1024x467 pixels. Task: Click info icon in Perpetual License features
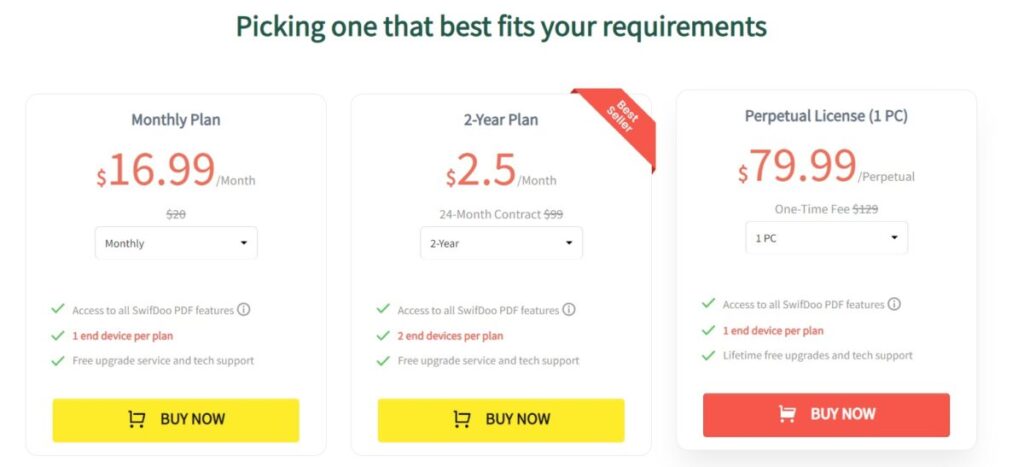894,304
